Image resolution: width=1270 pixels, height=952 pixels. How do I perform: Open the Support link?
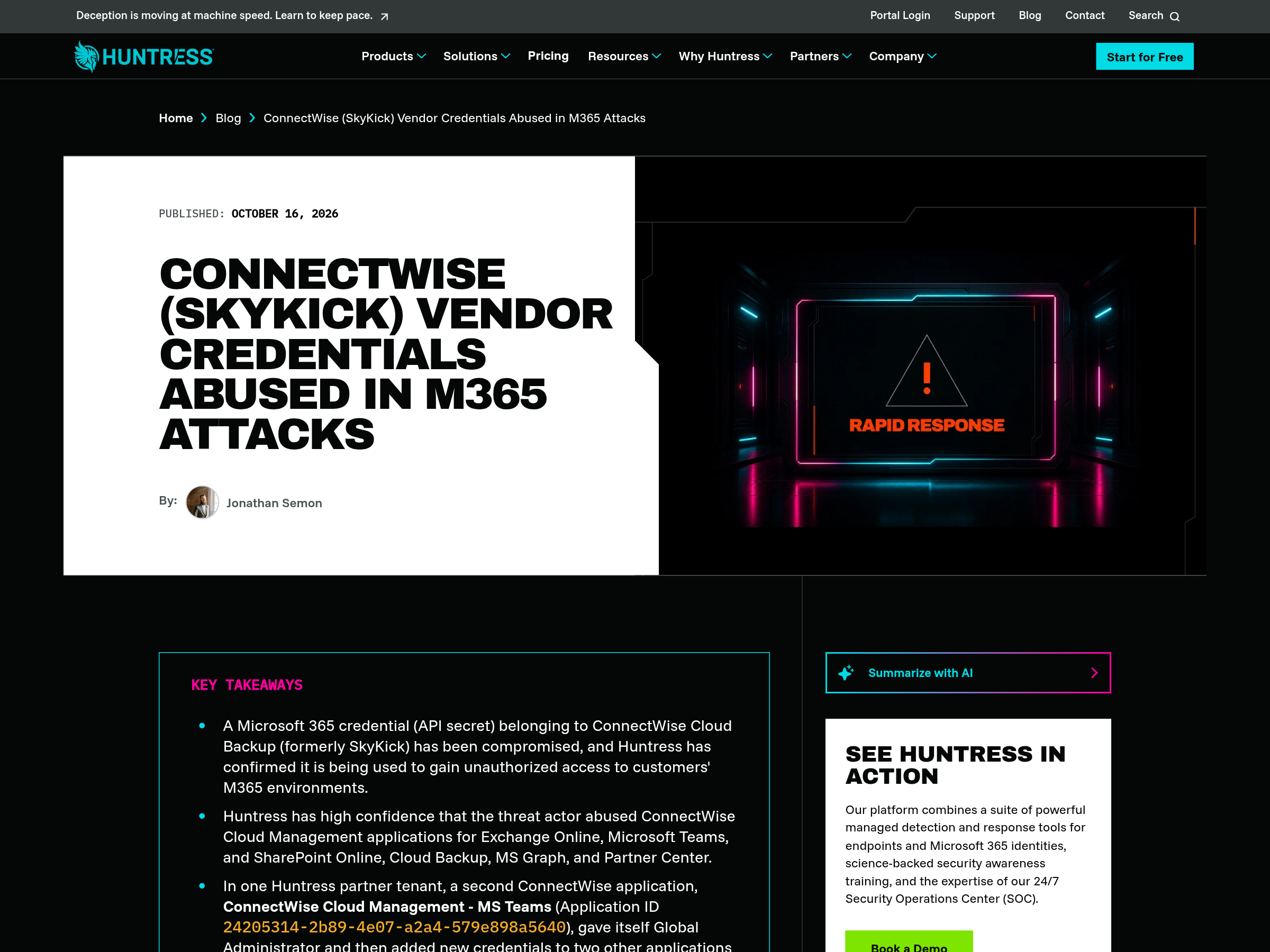(974, 15)
